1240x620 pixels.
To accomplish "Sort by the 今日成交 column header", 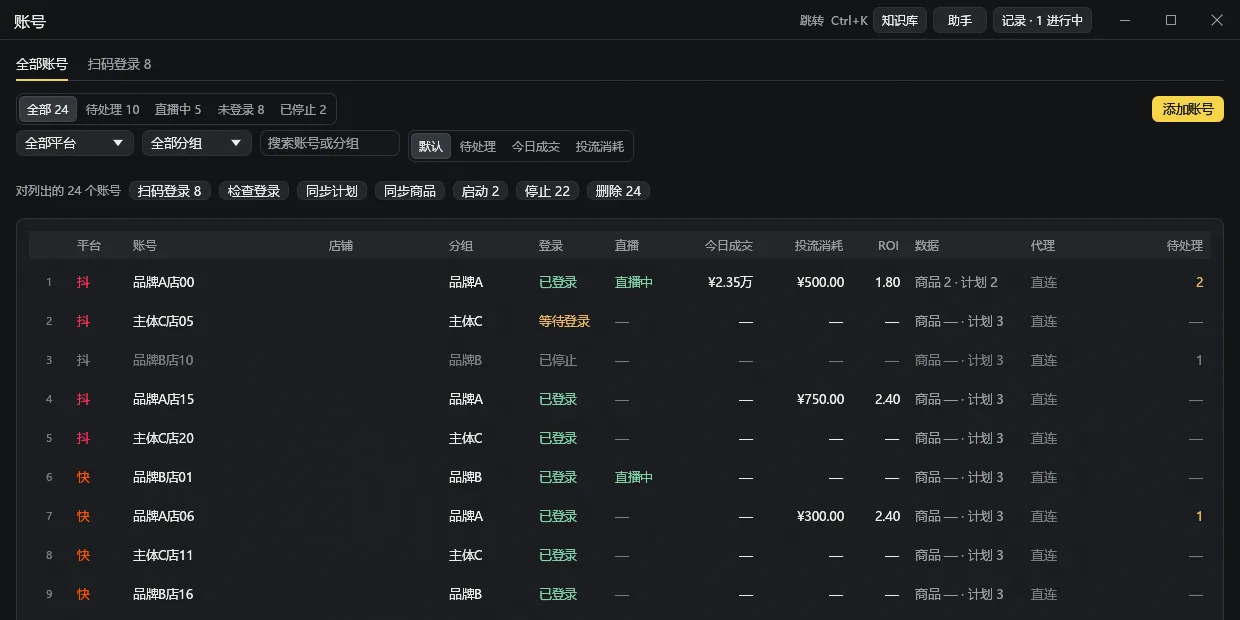I will click(729, 245).
